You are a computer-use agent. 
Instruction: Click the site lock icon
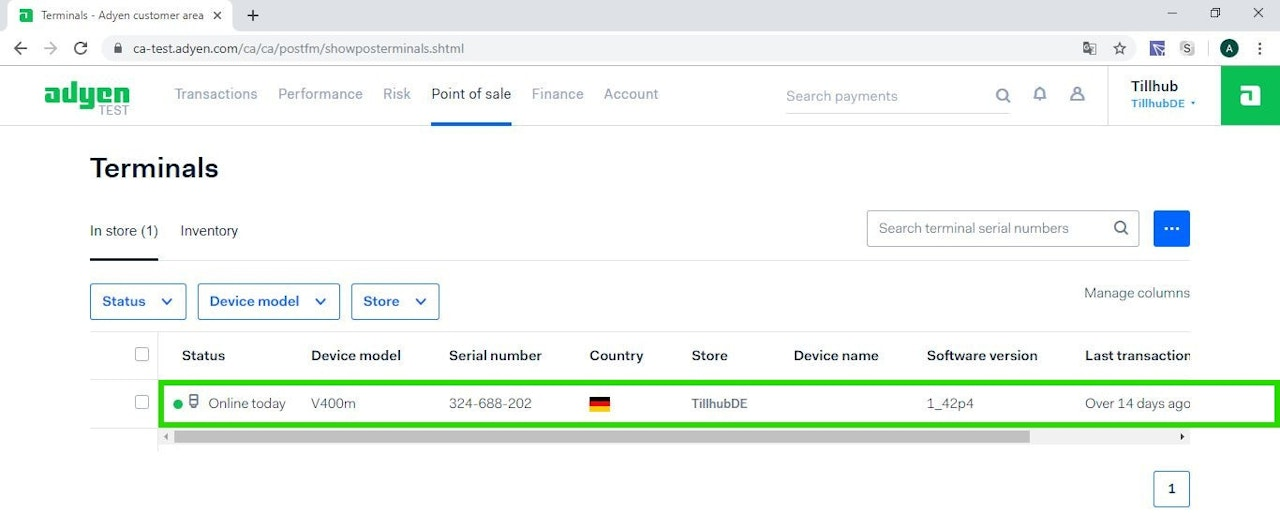coord(119,48)
